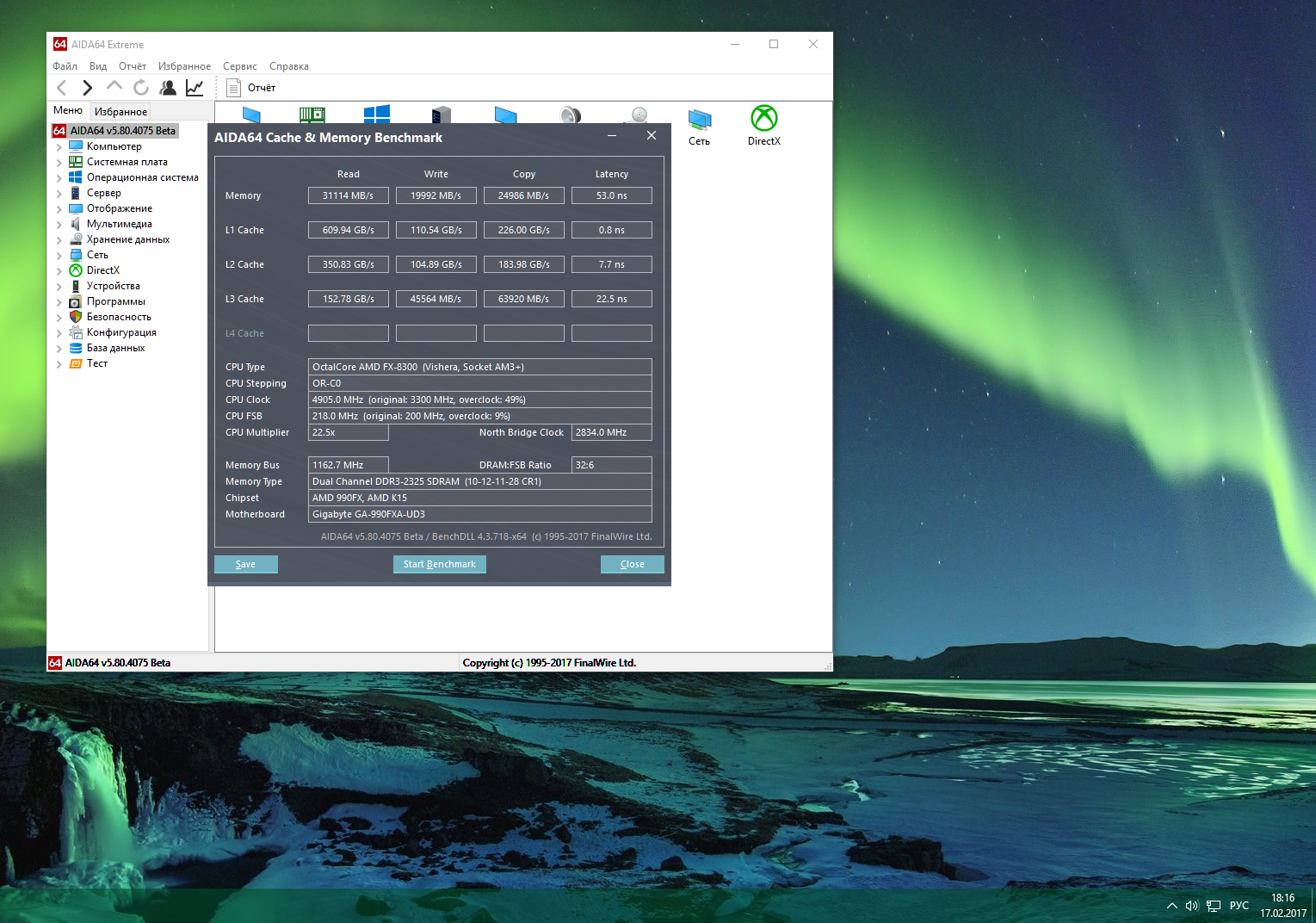
Task: Click the Motherboard Gigabyte GA-990FXA-UD3 field
Action: [480, 514]
